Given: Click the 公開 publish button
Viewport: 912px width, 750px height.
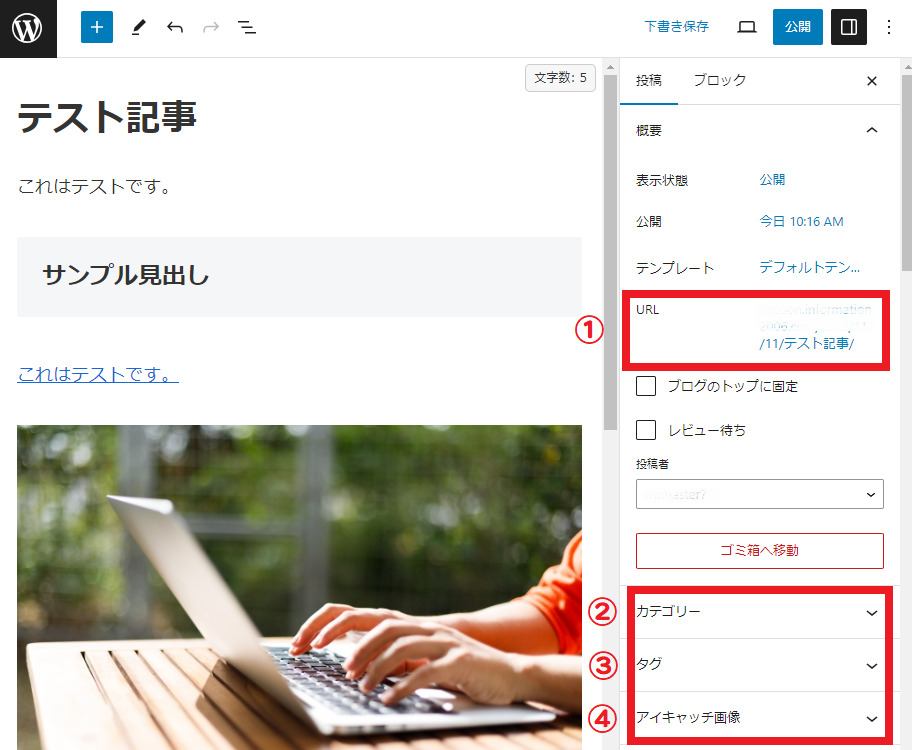Looking at the screenshot, I should point(797,27).
